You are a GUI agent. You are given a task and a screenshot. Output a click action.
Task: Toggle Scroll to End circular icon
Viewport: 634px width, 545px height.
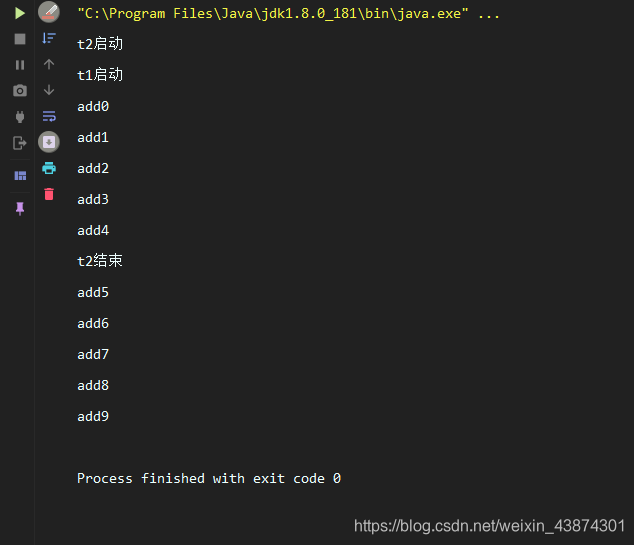49,142
